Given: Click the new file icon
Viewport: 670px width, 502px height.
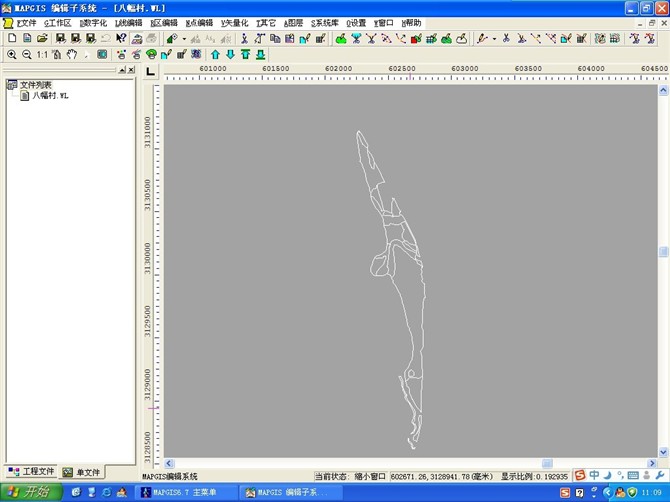Looking at the screenshot, I should point(11,38).
